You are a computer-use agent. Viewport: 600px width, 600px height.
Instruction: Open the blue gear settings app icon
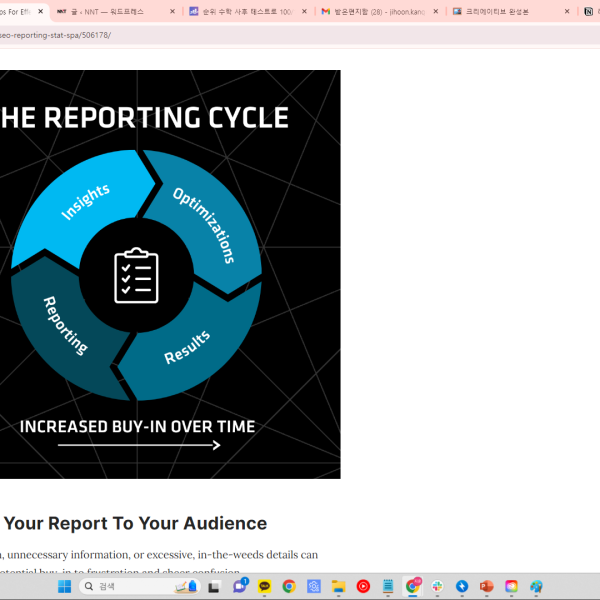(x=314, y=586)
